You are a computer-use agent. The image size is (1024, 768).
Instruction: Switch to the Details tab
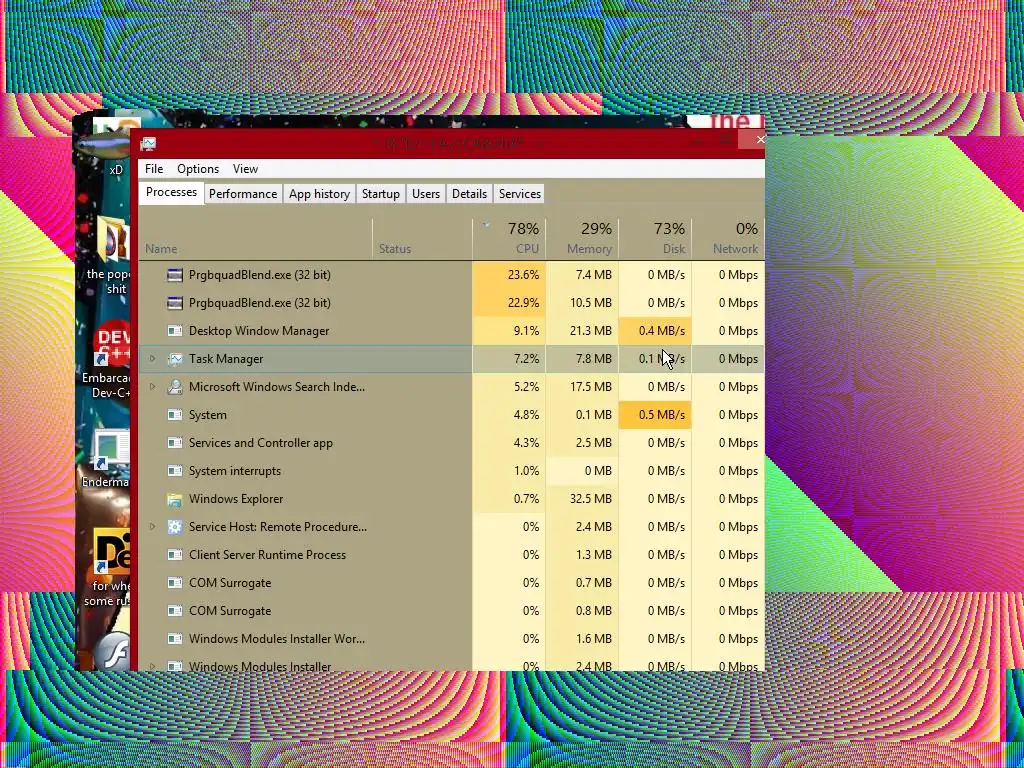[470, 194]
